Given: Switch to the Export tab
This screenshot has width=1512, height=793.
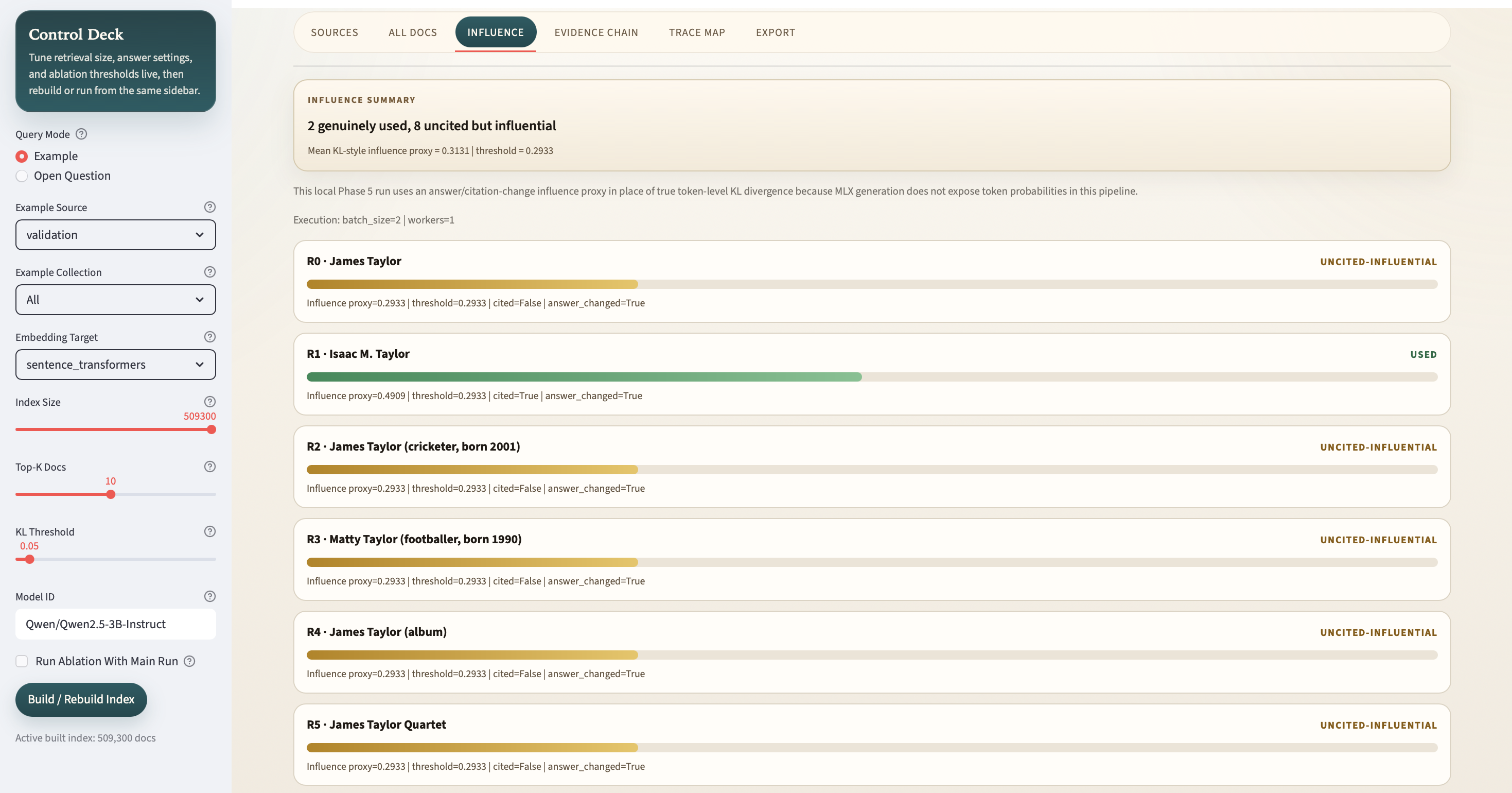Looking at the screenshot, I should click(776, 32).
